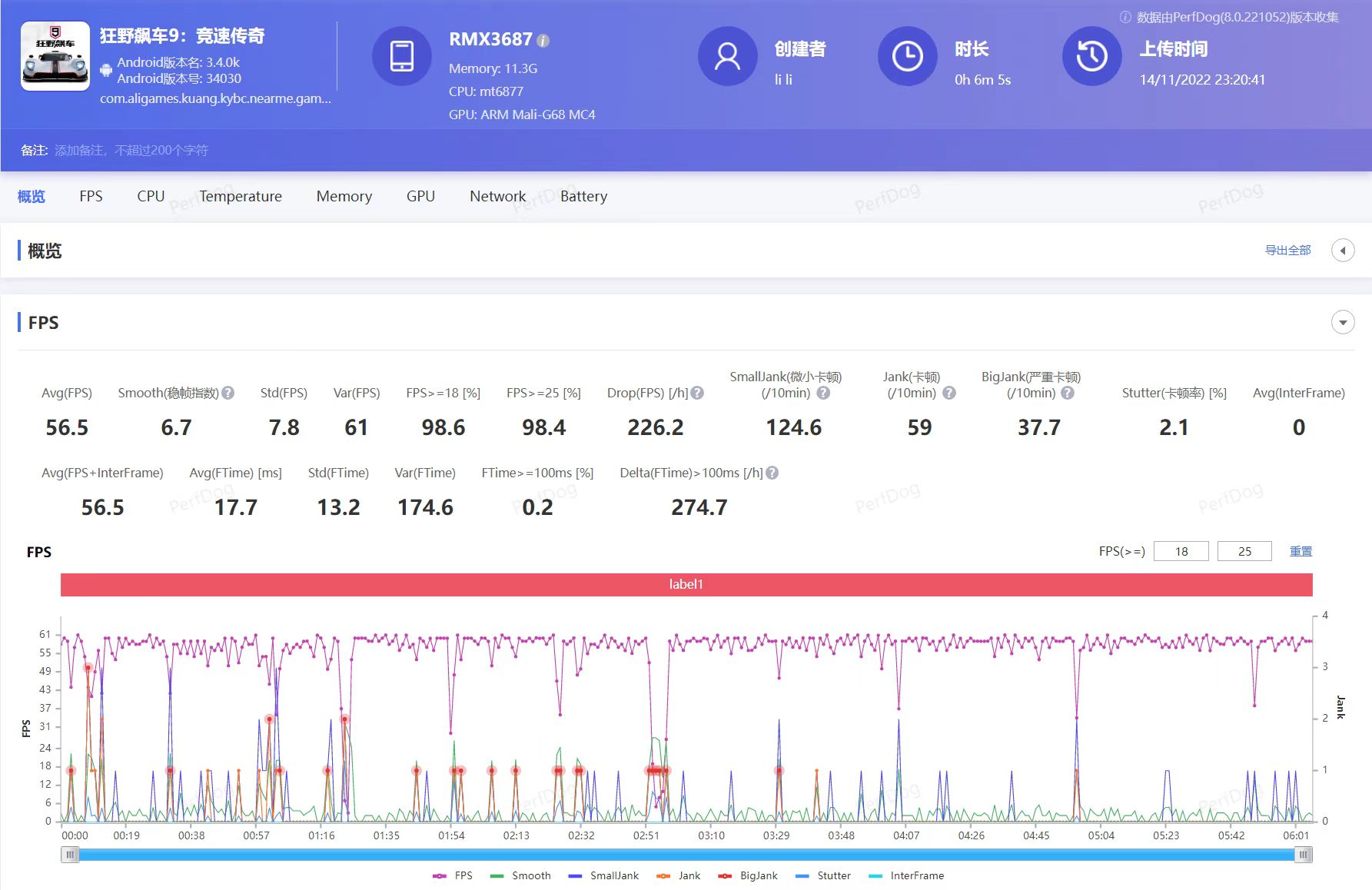The image size is (1372, 890).
Task: Open help icon for Smooth index
Action: click(228, 393)
